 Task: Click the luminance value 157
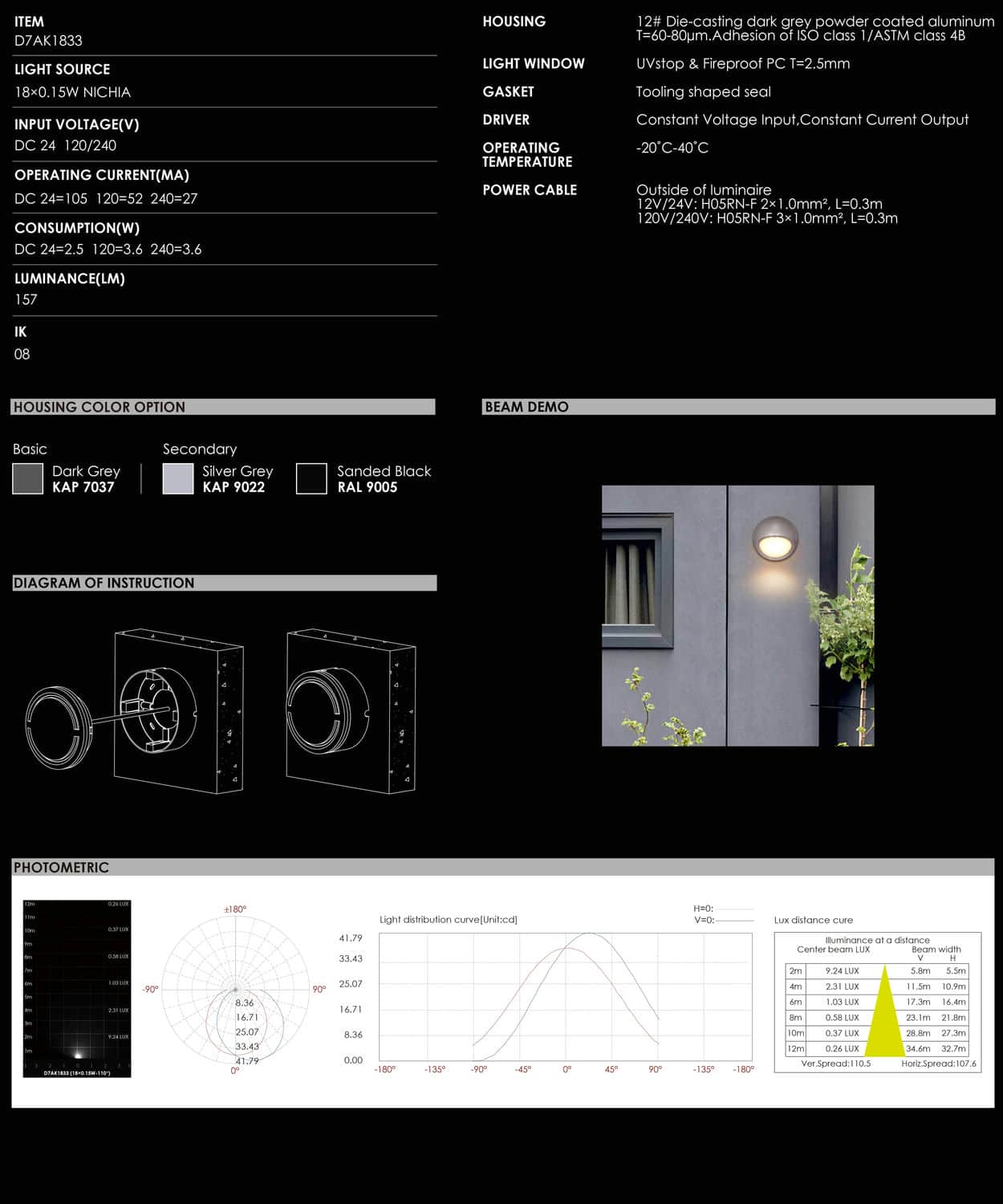(26, 299)
